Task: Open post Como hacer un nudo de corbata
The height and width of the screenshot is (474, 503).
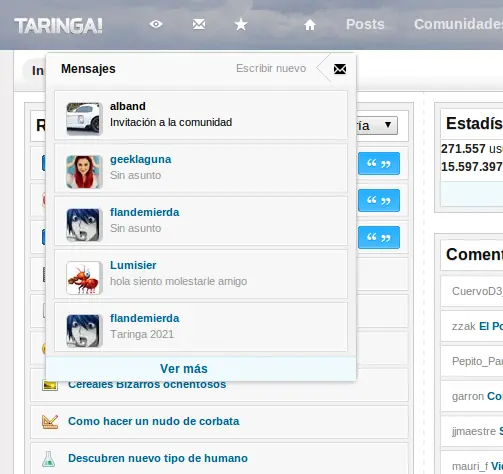Action: [x=154, y=421]
